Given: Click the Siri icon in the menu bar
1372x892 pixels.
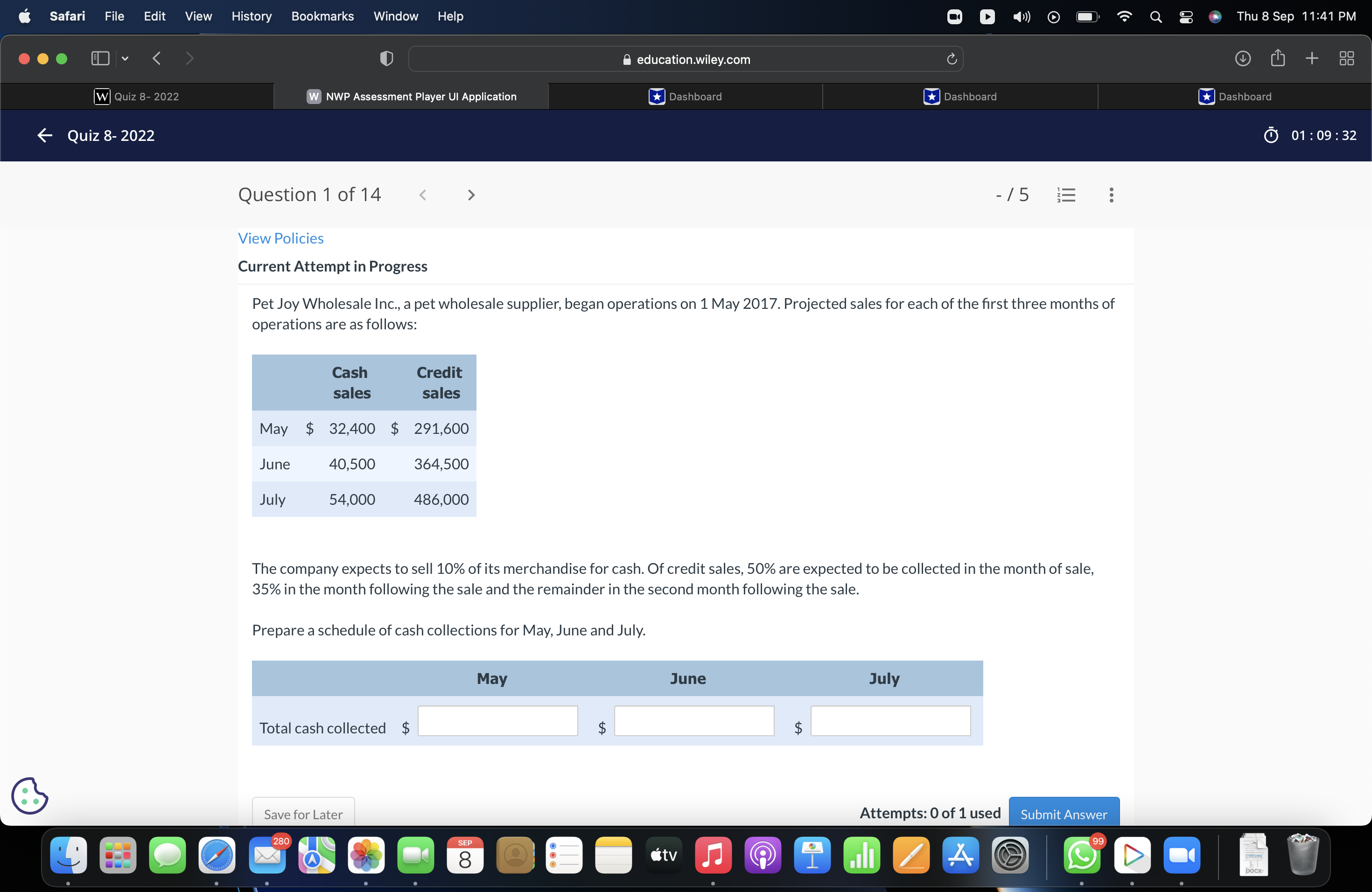Looking at the screenshot, I should click(x=1215, y=17).
